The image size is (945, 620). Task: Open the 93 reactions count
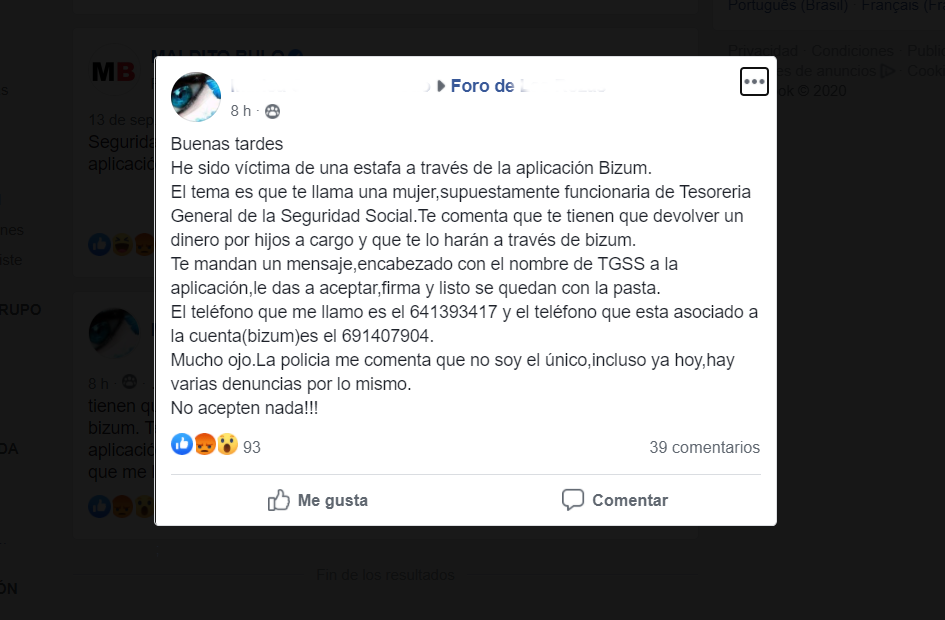251,447
